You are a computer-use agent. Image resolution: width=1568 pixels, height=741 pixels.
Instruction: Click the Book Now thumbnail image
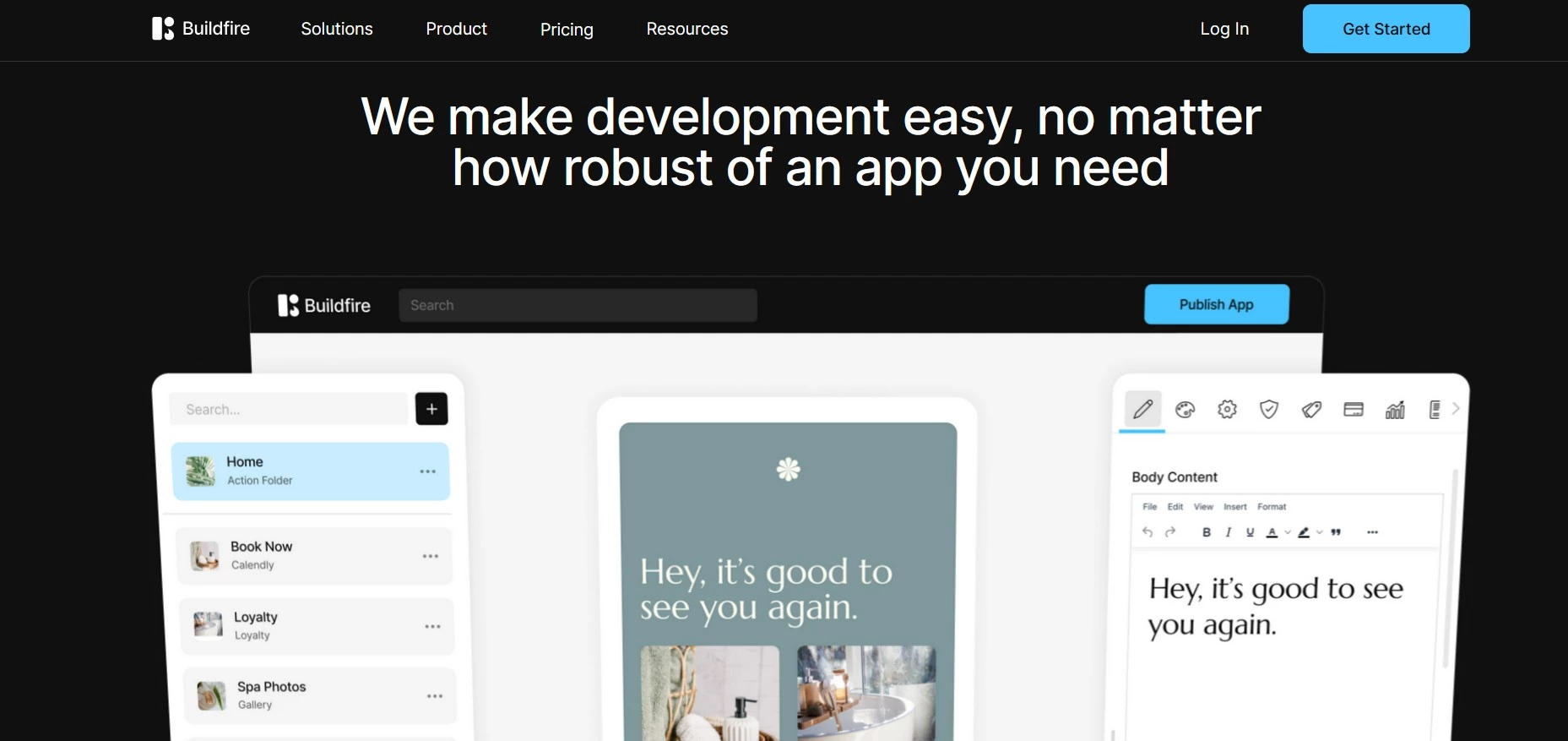(204, 556)
